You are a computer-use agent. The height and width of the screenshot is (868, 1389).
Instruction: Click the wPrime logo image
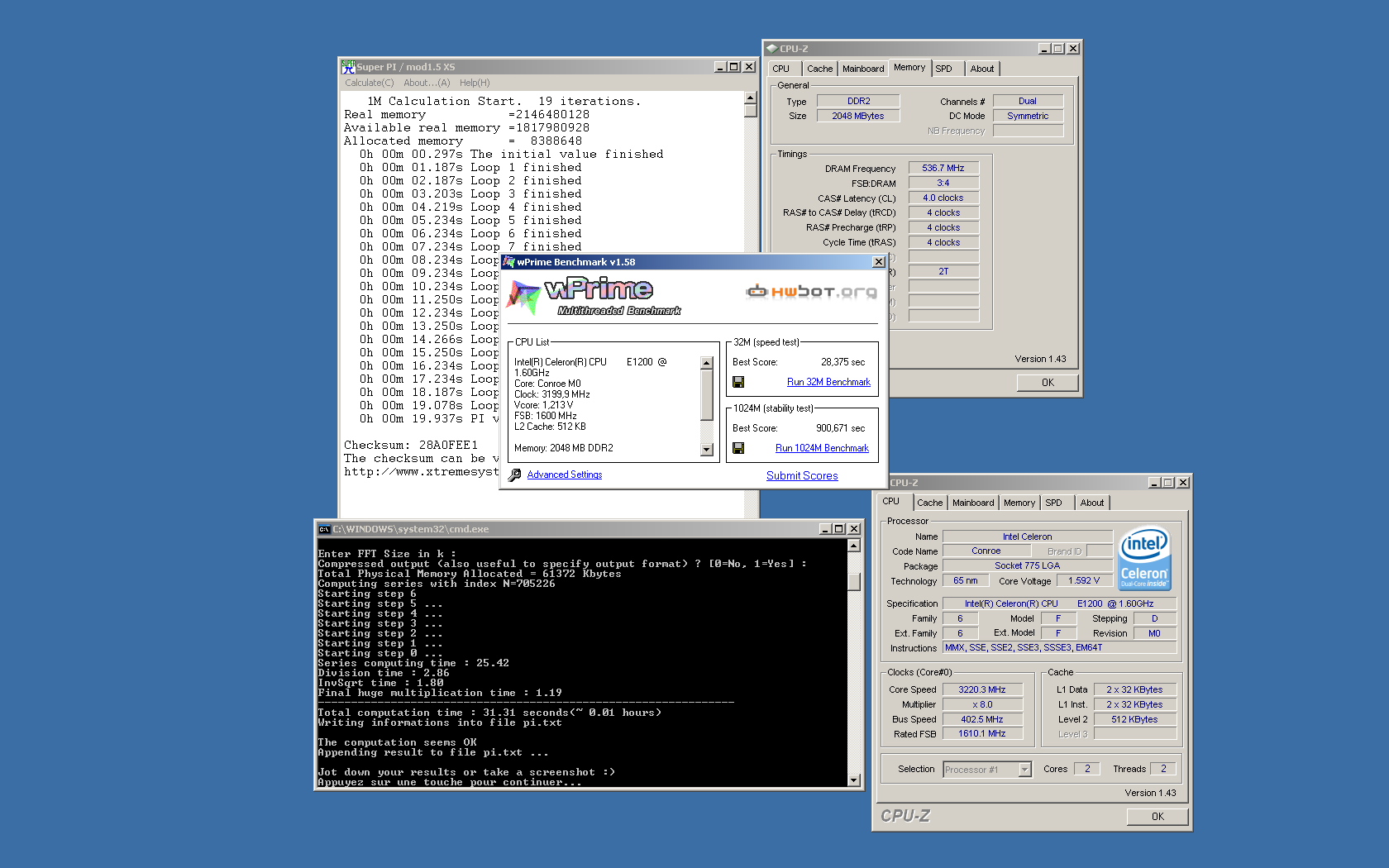coord(594,297)
